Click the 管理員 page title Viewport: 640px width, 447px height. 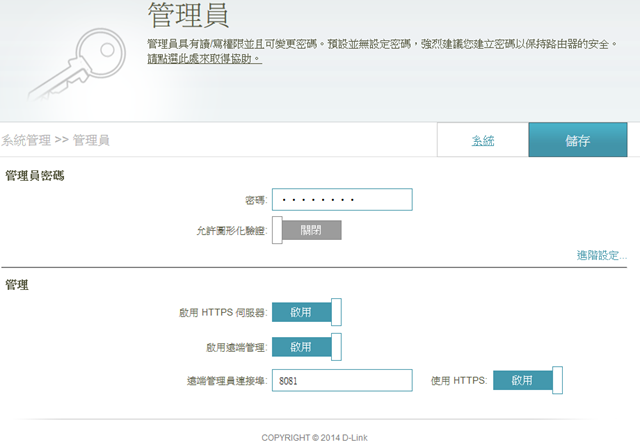click(188, 16)
